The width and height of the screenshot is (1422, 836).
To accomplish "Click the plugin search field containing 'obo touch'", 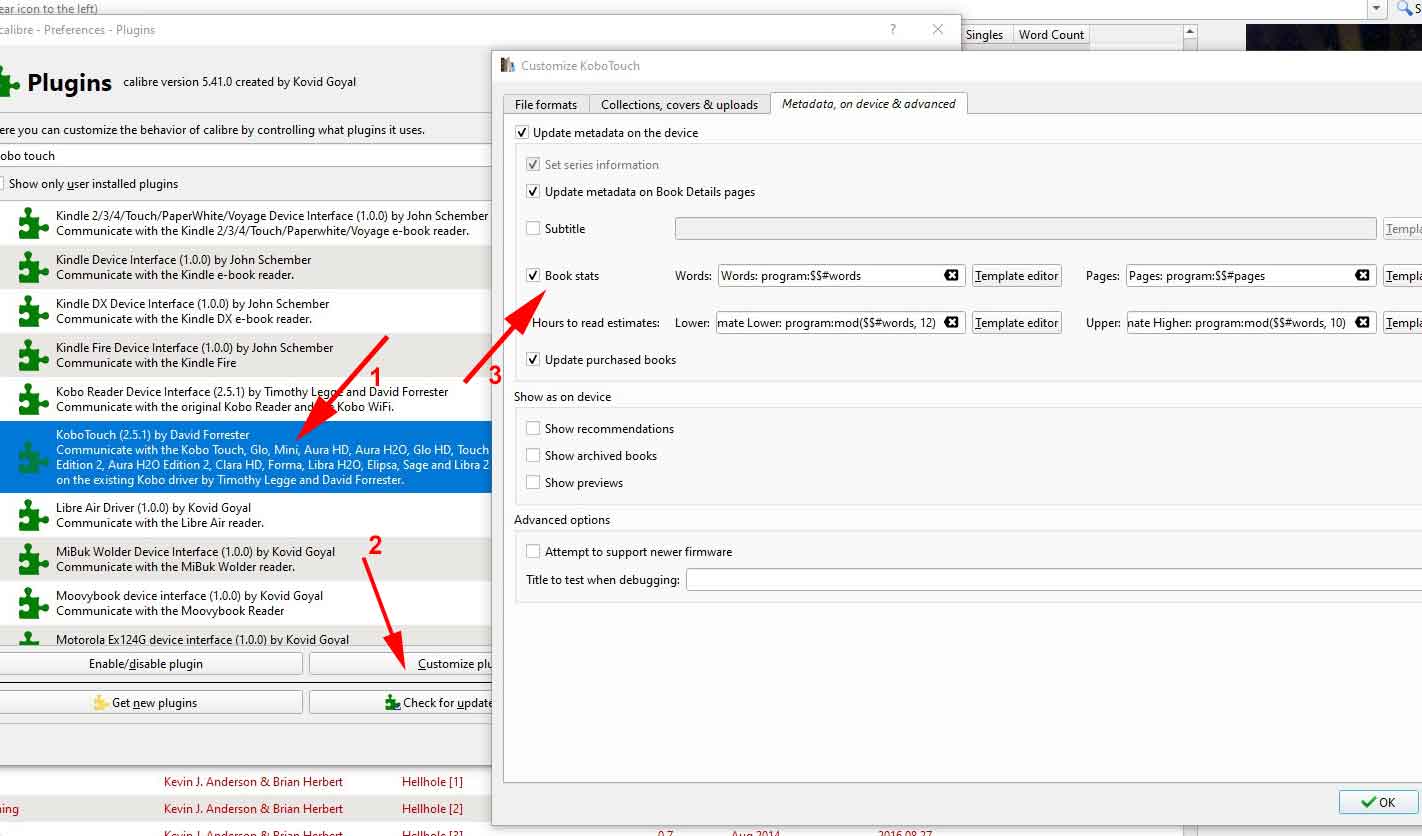I will coord(245,156).
